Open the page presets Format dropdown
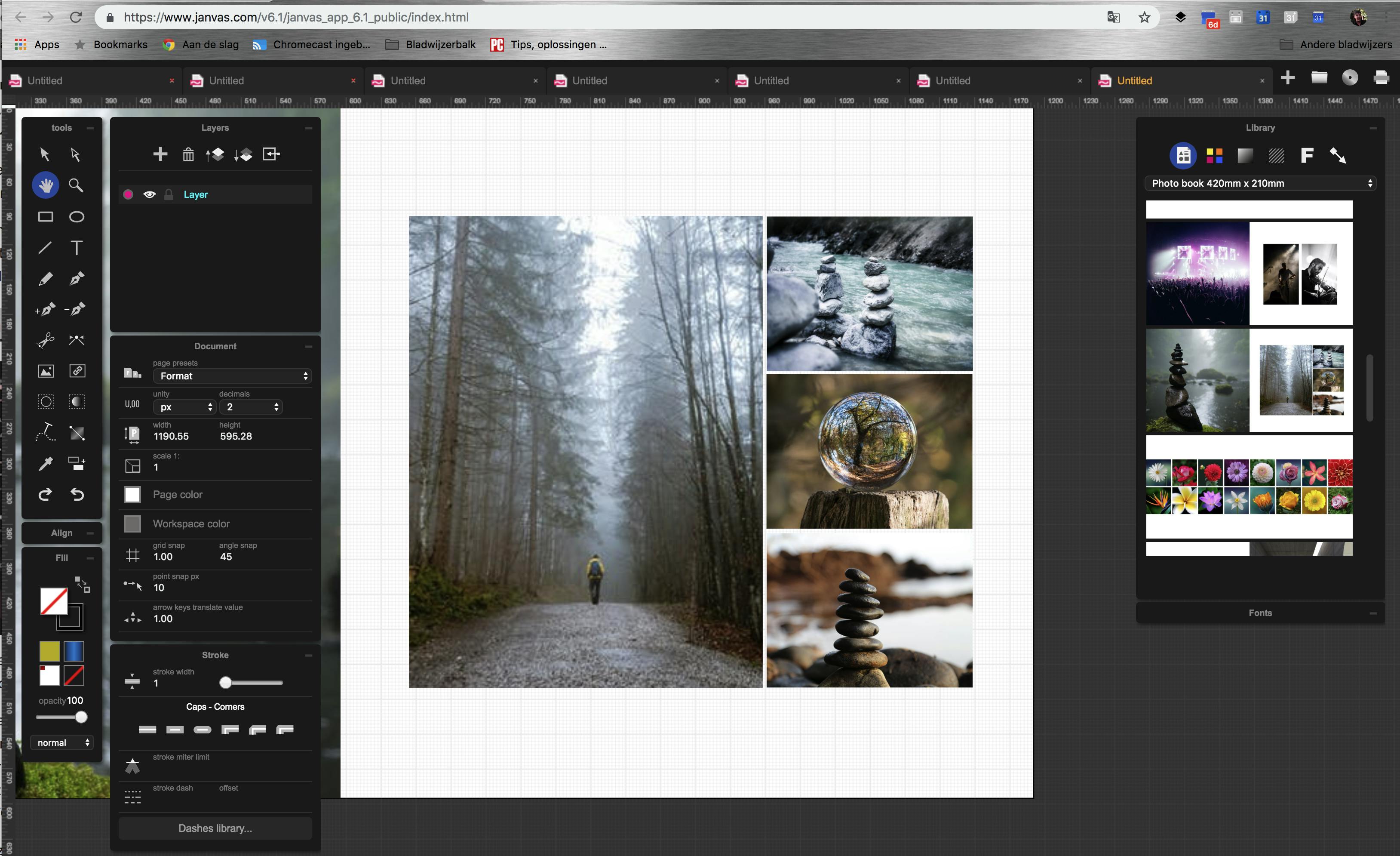 click(x=233, y=376)
